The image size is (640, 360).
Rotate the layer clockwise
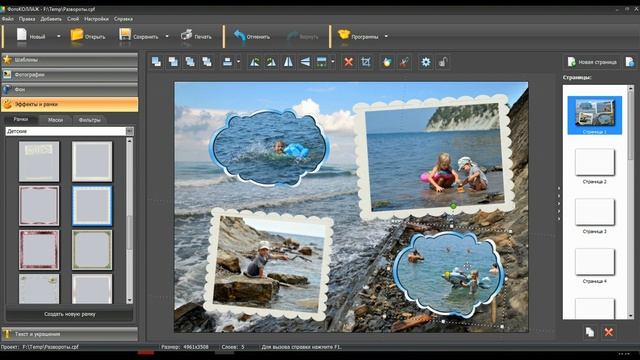pyautogui.click(x=271, y=62)
